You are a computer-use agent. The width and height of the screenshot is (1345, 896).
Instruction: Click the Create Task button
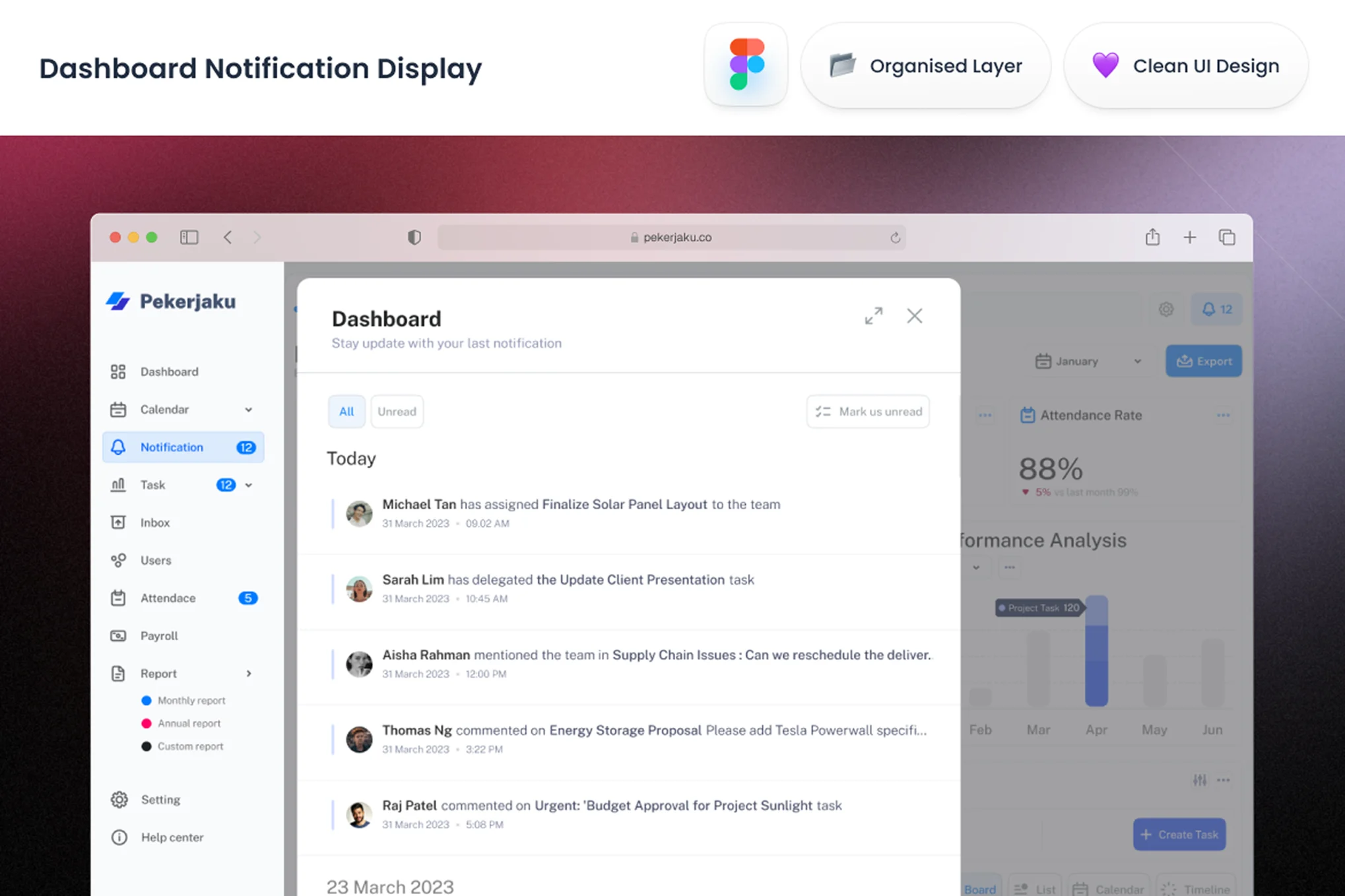(x=1179, y=835)
